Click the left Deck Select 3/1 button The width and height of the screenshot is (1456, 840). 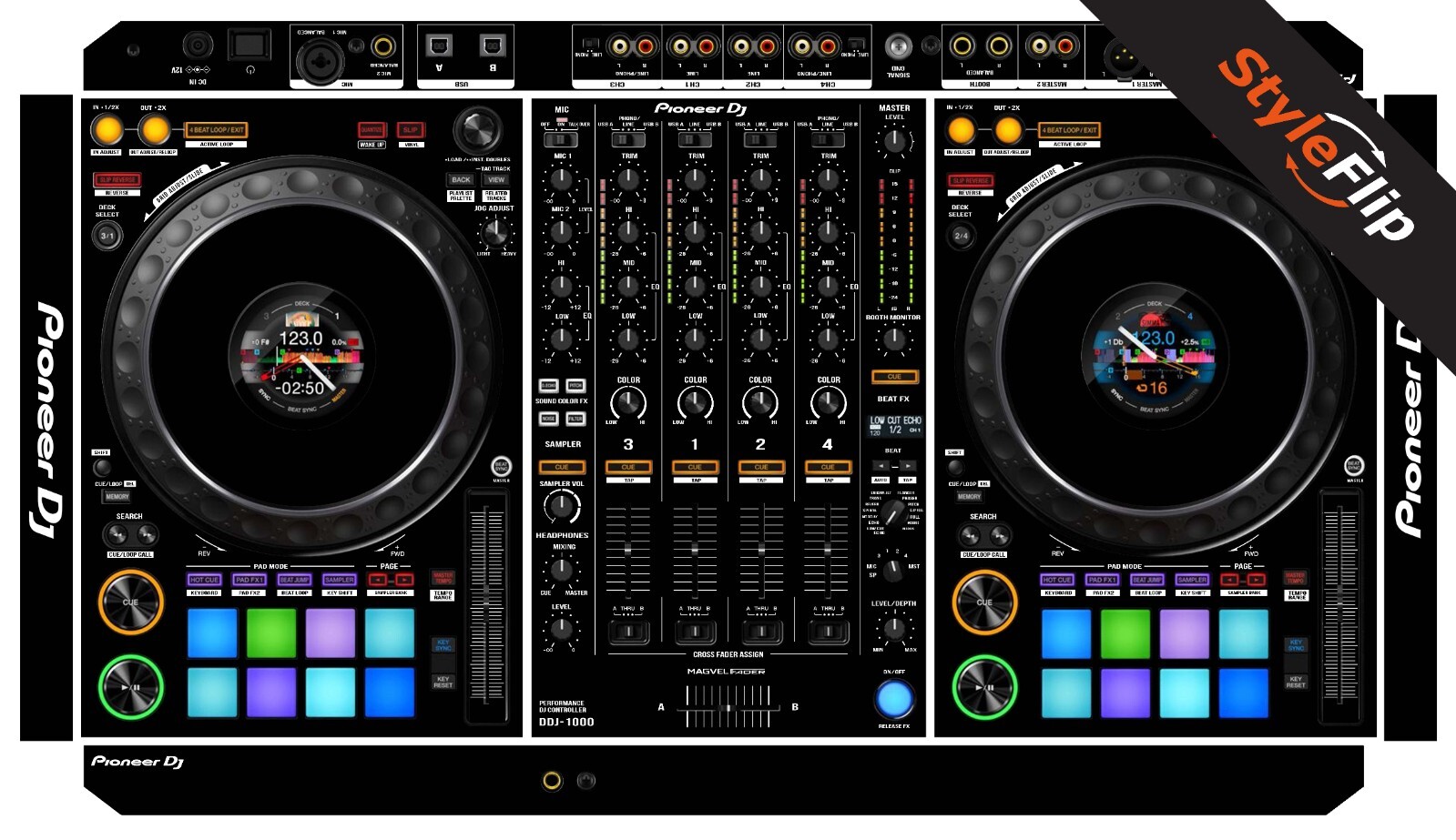click(107, 236)
